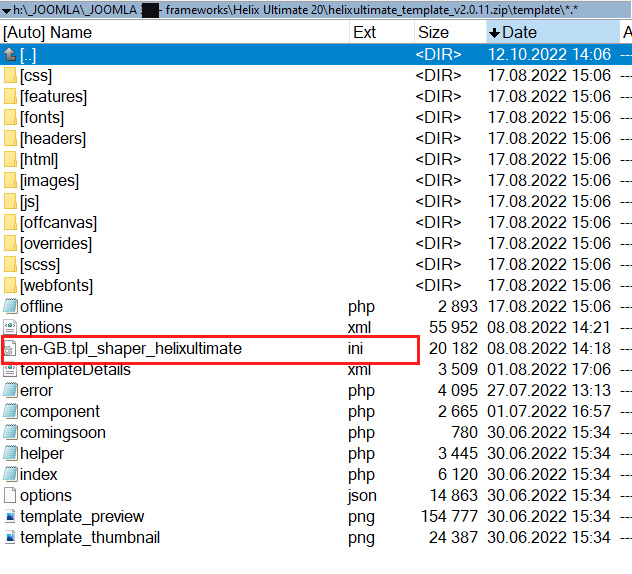Select the [html] folder name
Image resolution: width=632 pixels, height=574 pixels.
point(39,160)
